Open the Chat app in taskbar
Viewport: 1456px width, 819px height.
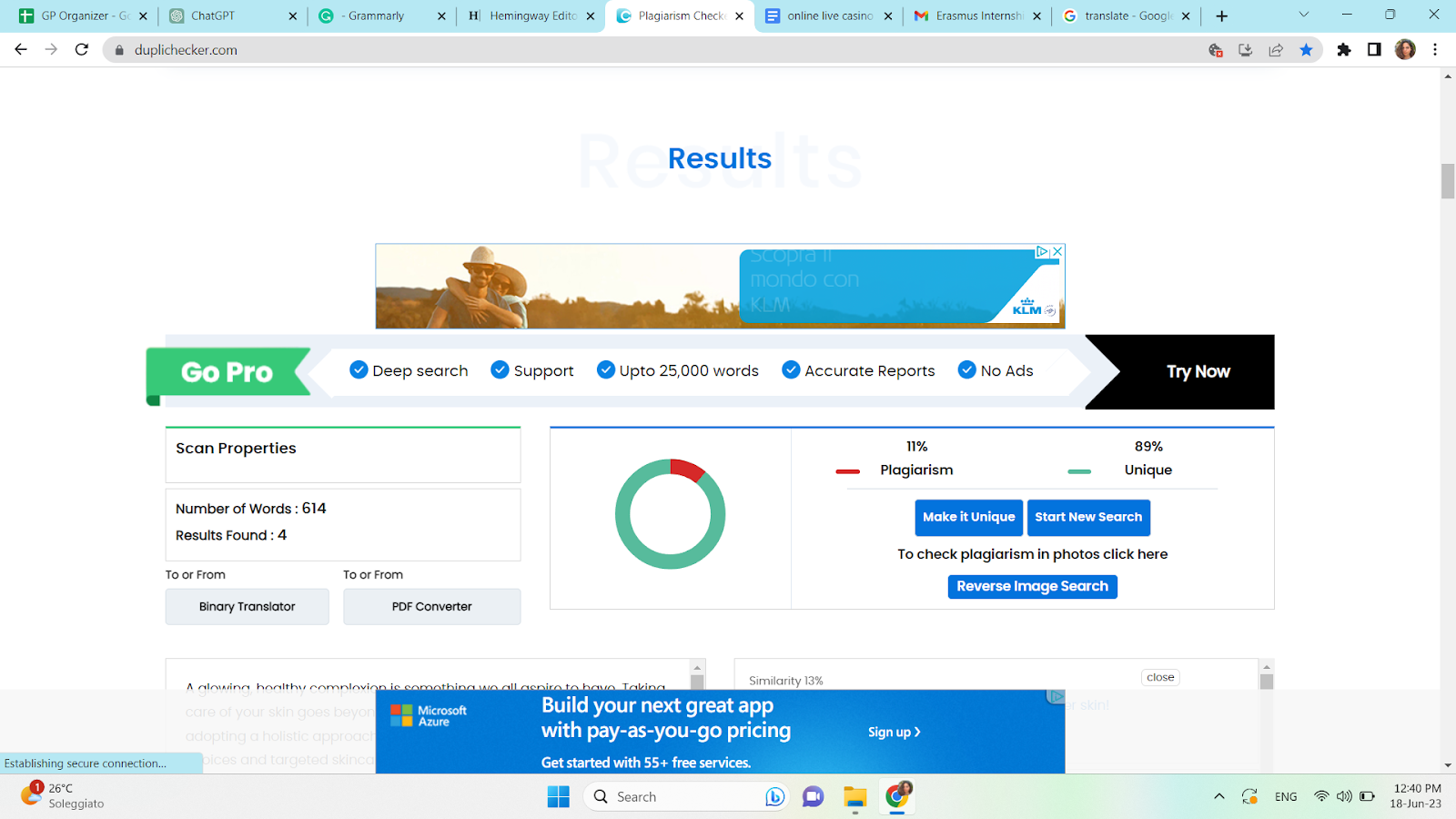tap(813, 797)
